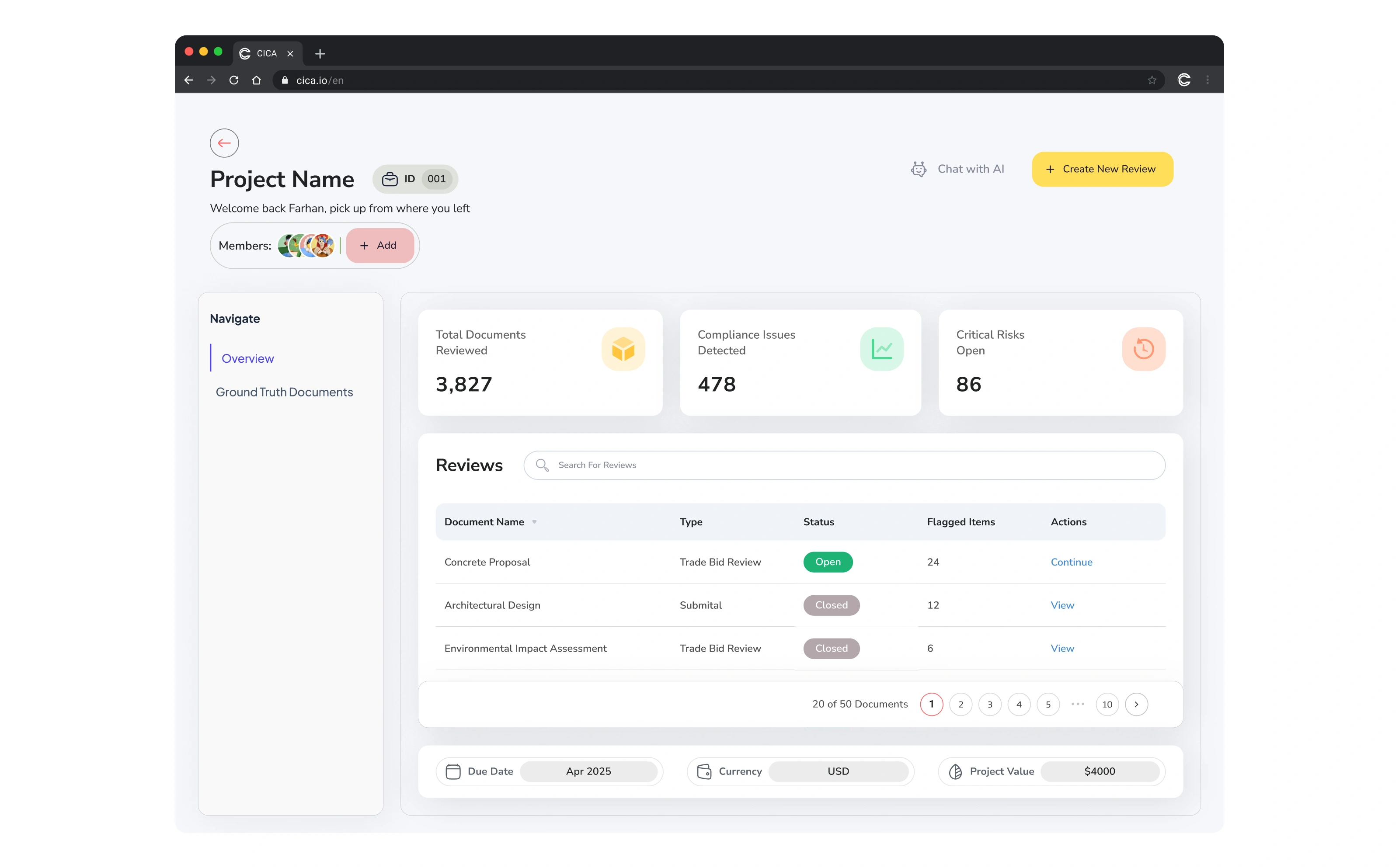Click the briefcase ID badge icon
Image resolution: width=1399 pixels, height=868 pixels.
point(390,179)
